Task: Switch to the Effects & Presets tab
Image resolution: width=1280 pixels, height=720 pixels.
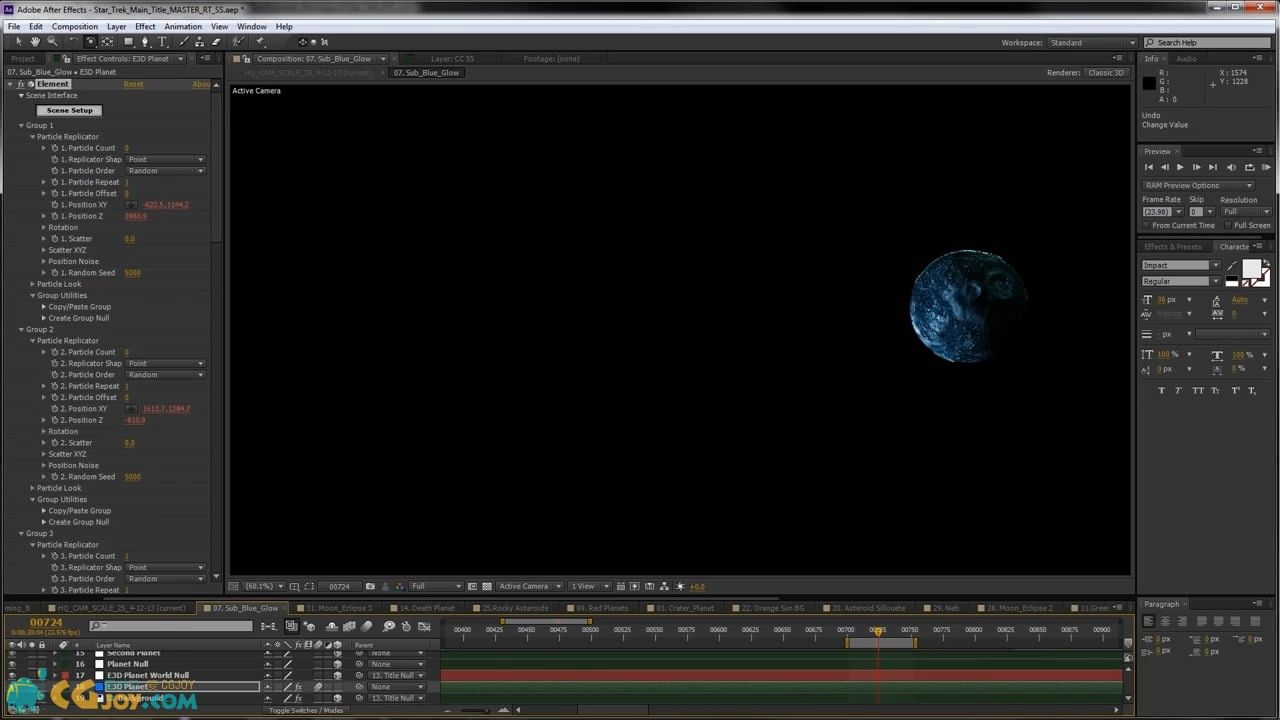Action: click(1174, 246)
